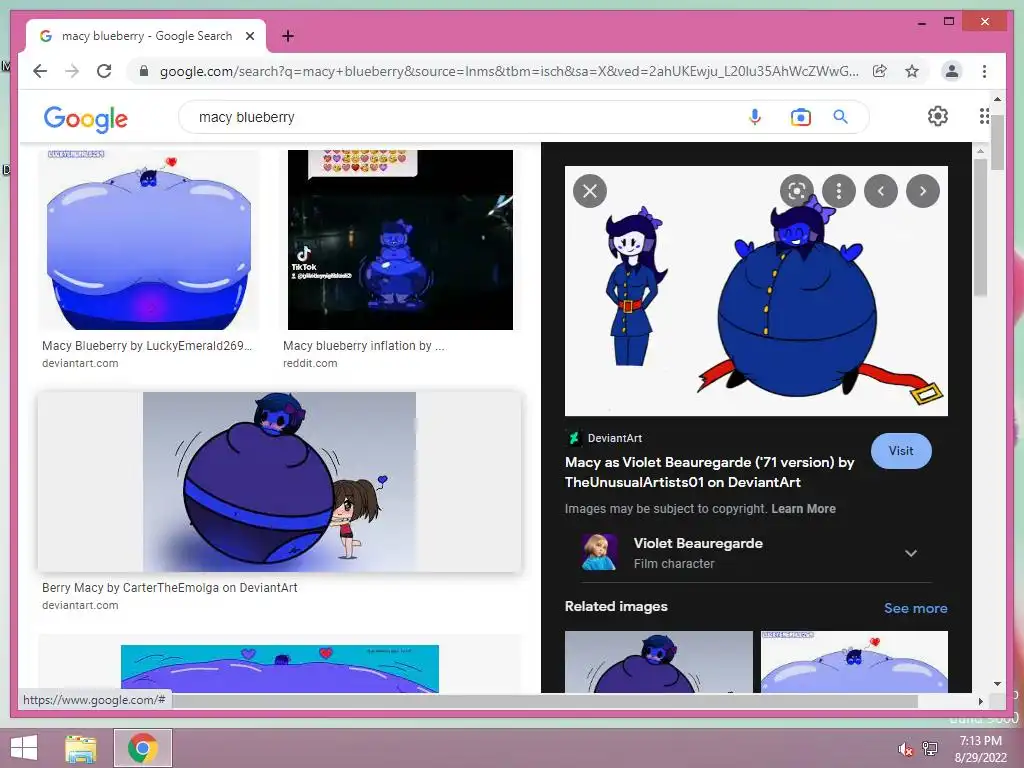Open preview panel more options menu

(839, 191)
